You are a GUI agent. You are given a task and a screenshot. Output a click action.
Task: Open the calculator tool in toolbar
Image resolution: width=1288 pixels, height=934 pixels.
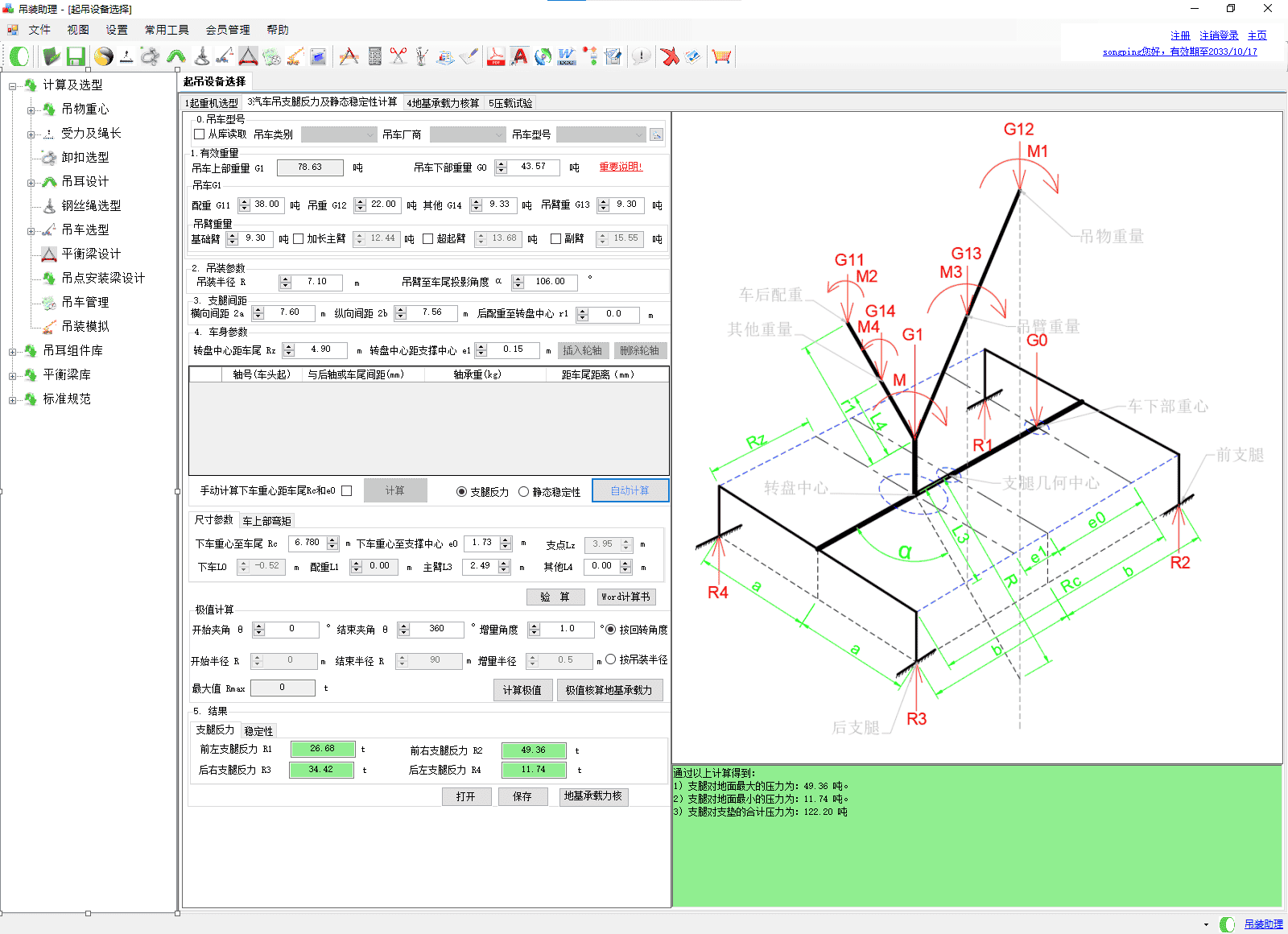(375, 56)
